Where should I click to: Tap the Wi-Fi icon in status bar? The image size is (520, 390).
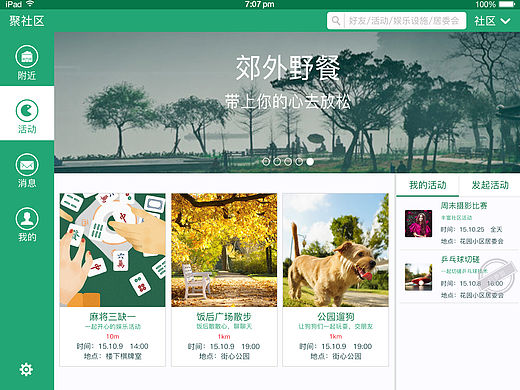(x=30, y=4)
